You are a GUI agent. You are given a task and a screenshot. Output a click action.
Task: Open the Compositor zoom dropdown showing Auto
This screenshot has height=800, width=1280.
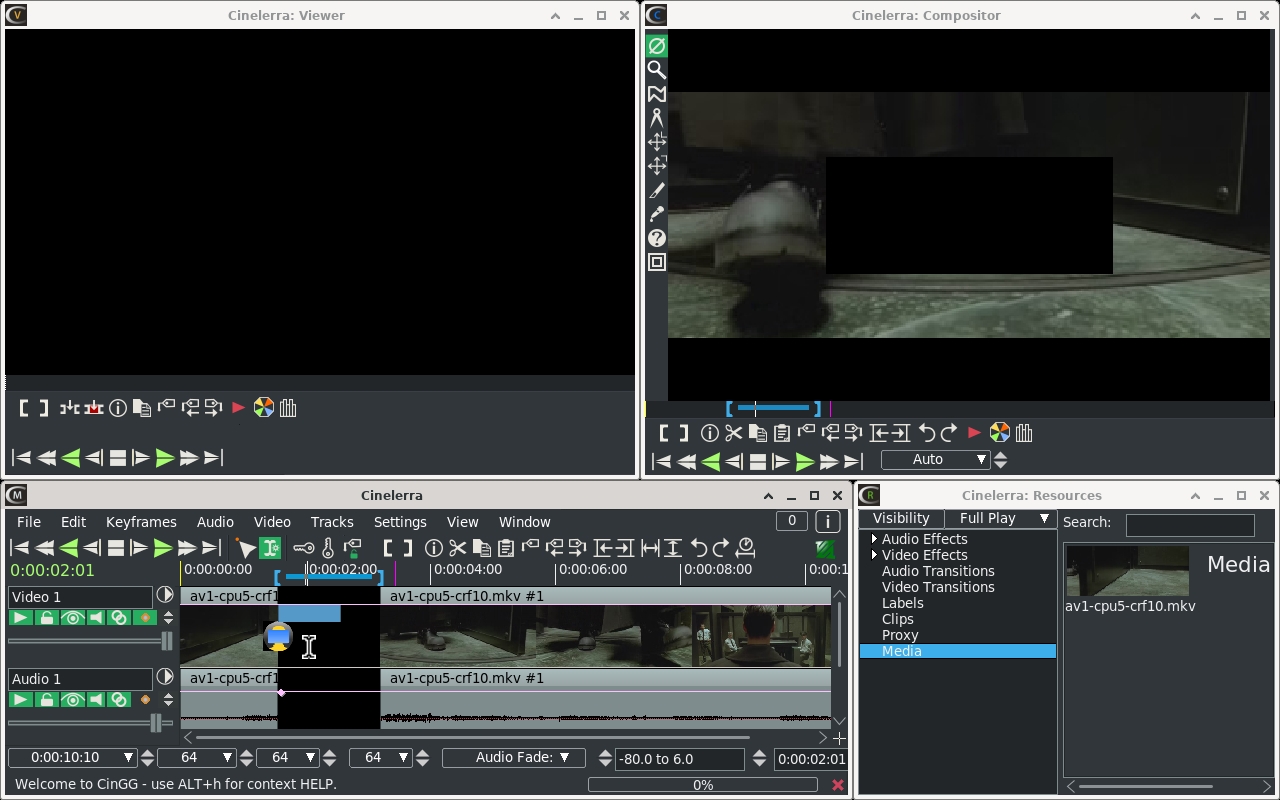point(935,460)
